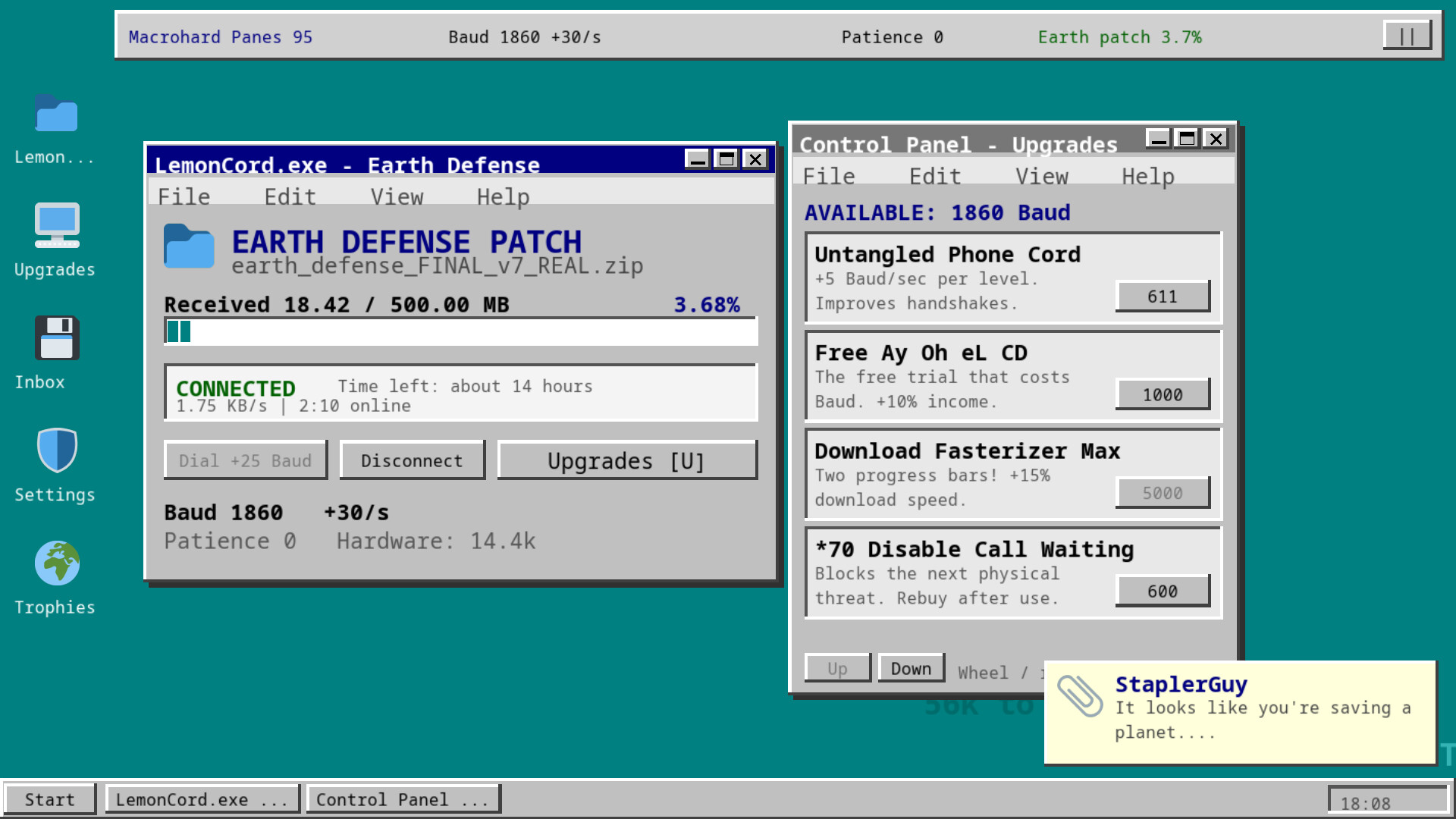The image size is (1456, 819).
Task: Buy Download Fasterizer Max for 5000
Action: pyautogui.click(x=1163, y=493)
